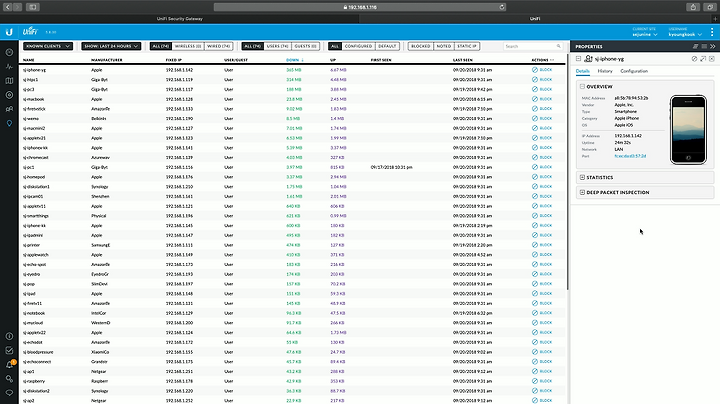Open the Current Site dropdown
The image size is (720, 404).
(645, 32)
